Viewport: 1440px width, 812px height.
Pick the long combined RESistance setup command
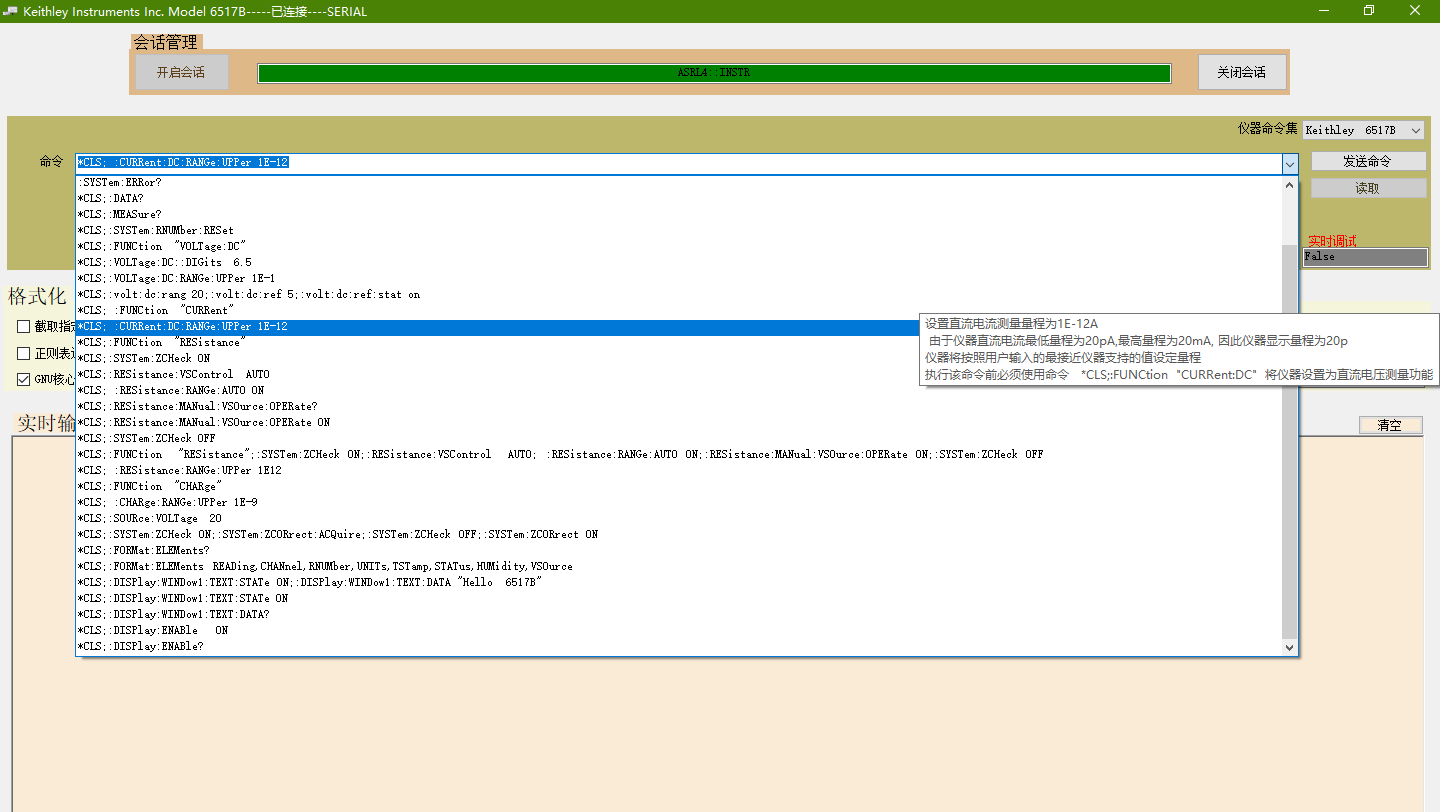(679, 454)
